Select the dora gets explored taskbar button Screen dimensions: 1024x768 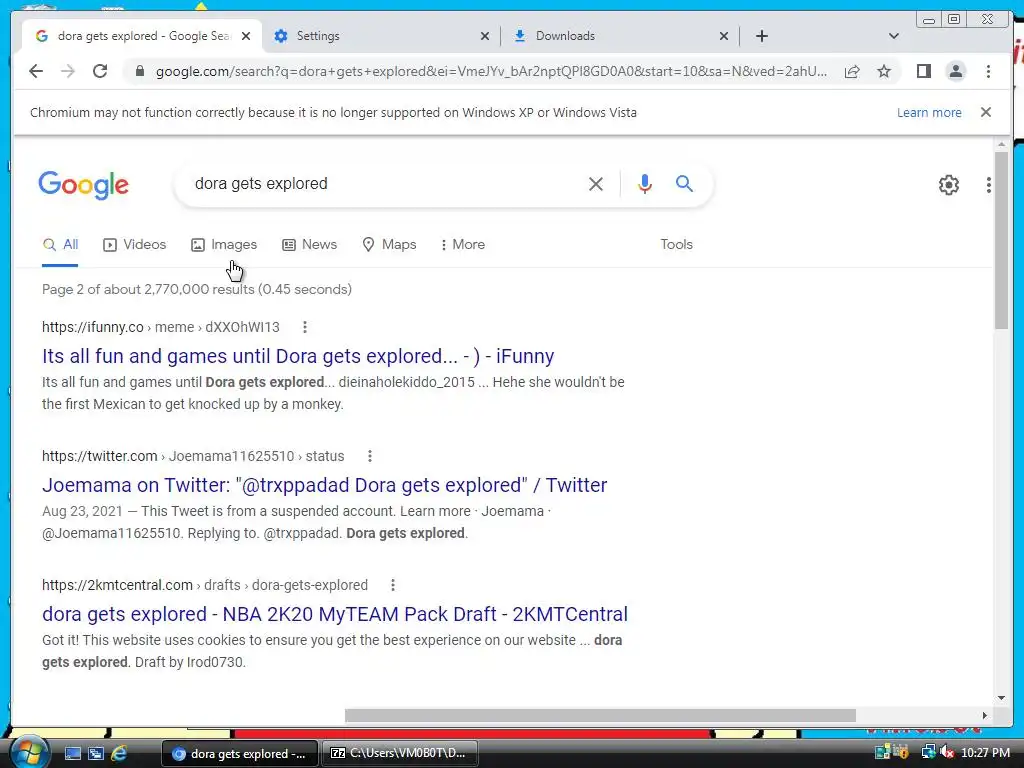(x=239, y=754)
